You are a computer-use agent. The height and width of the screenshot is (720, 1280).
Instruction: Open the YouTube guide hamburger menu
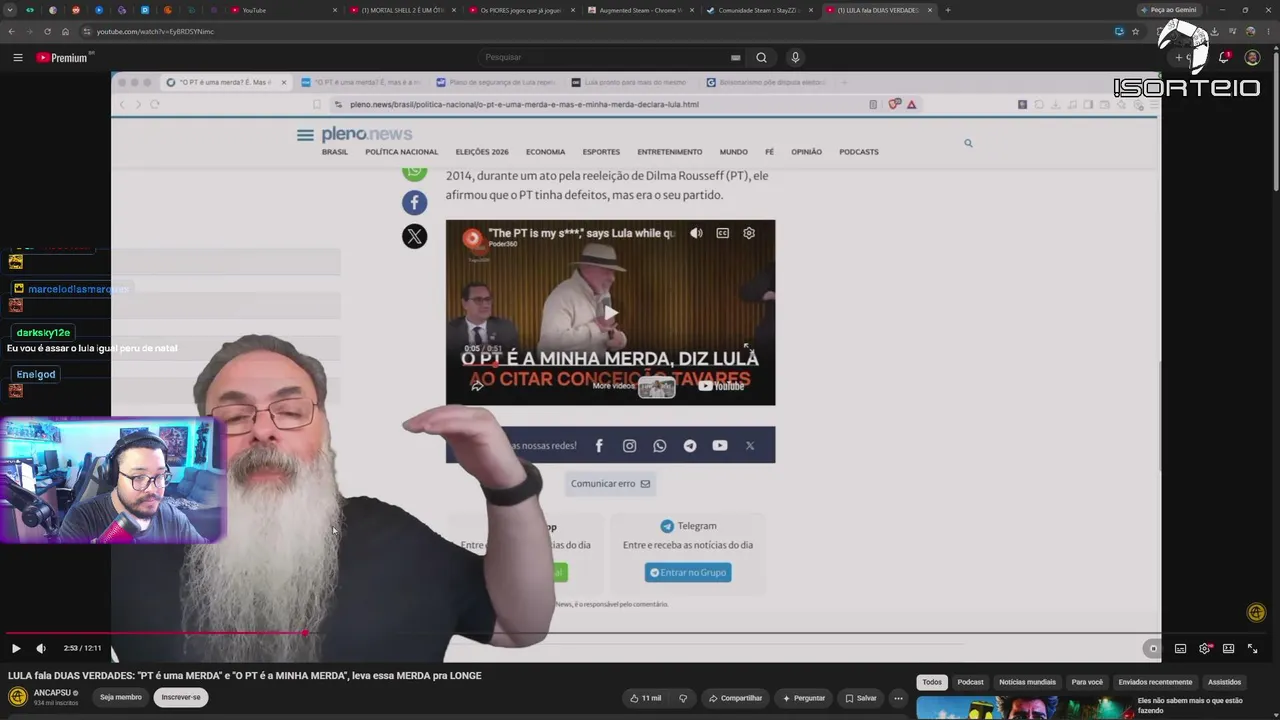click(x=17, y=57)
